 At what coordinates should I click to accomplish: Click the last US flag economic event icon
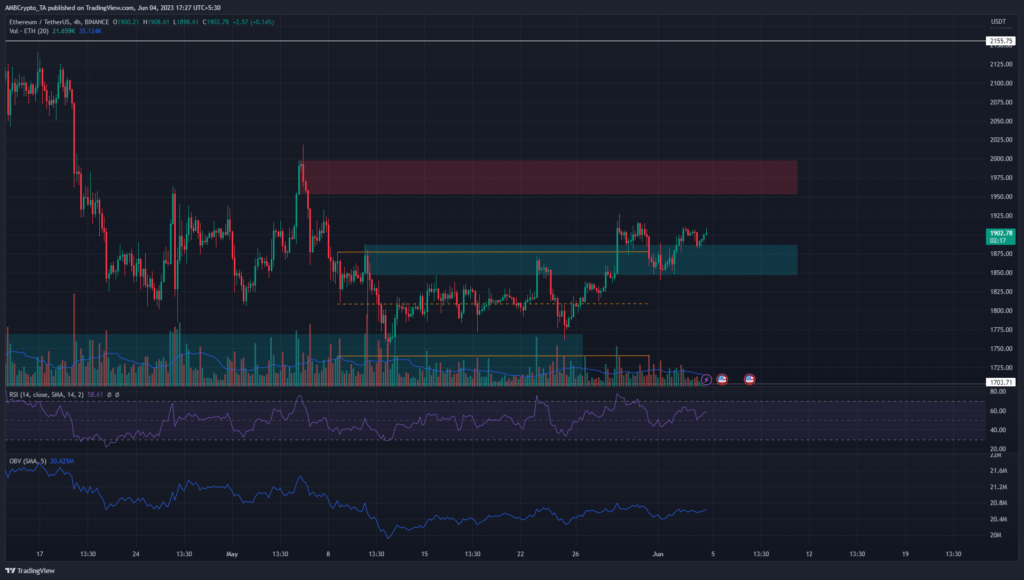[x=749, y=379]
